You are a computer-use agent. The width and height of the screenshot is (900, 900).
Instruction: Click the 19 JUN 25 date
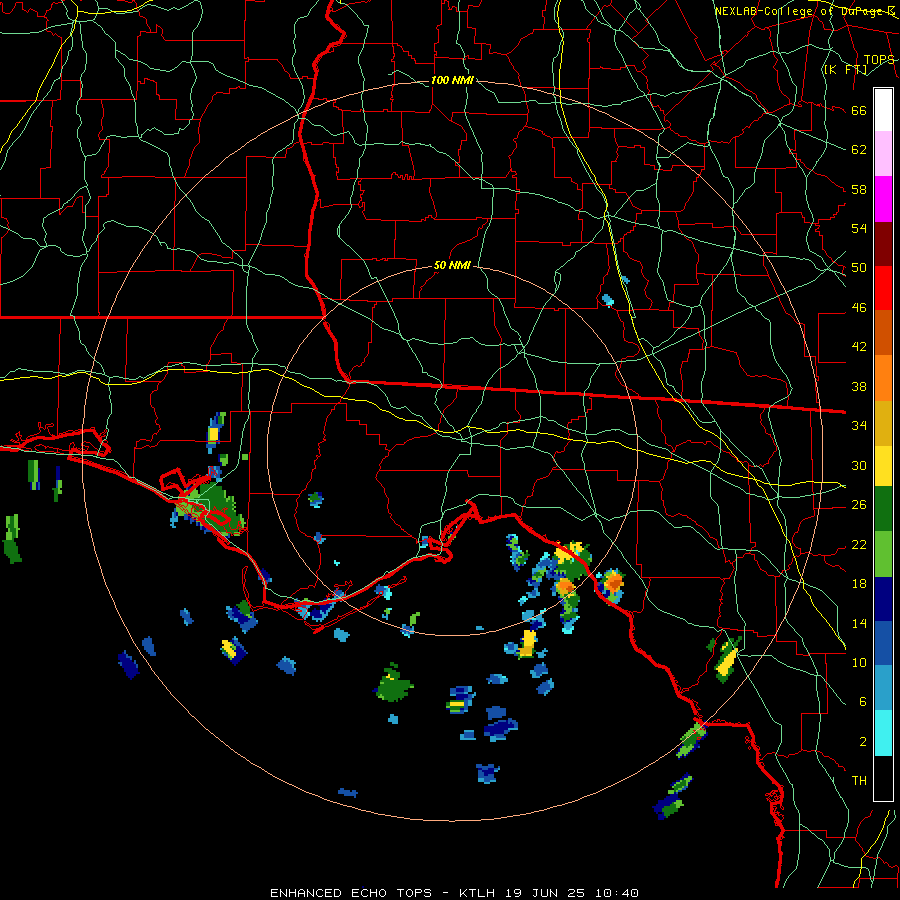click(545, 893)
